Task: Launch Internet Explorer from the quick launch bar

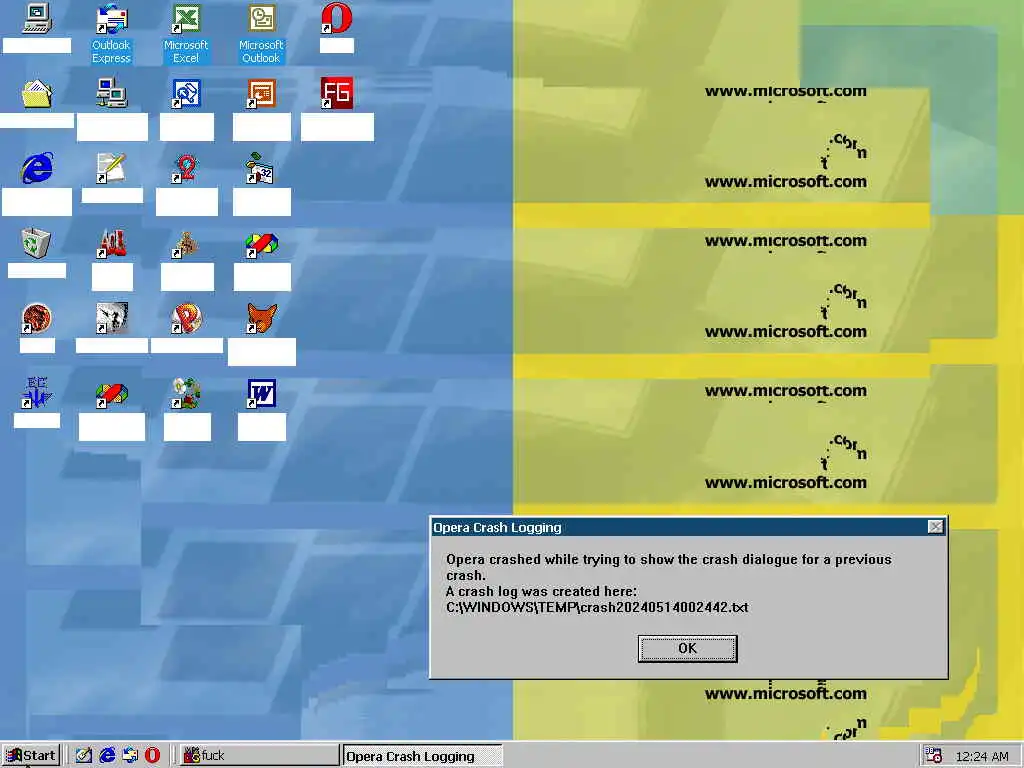Action: (x=107, y=756)
